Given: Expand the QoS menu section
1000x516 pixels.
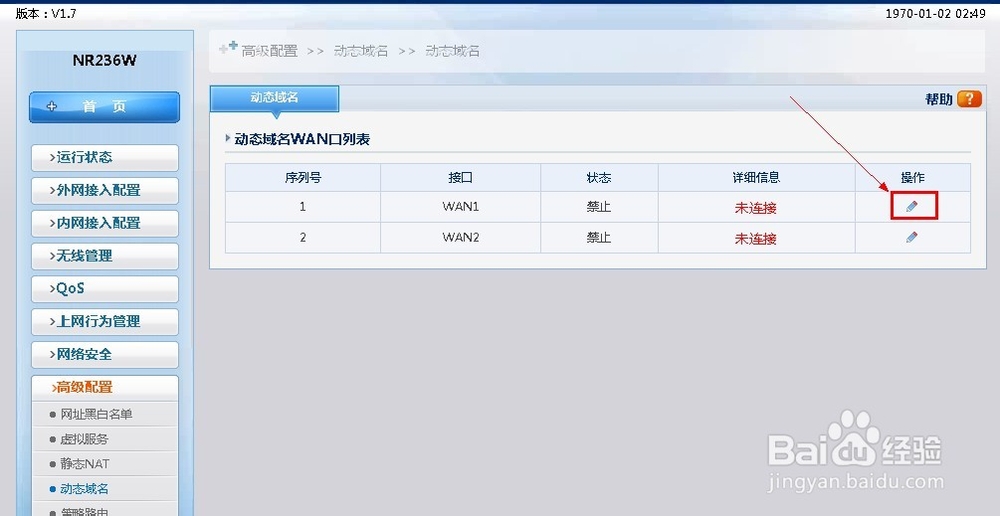Looking at the screenshot, I should 105,289.
